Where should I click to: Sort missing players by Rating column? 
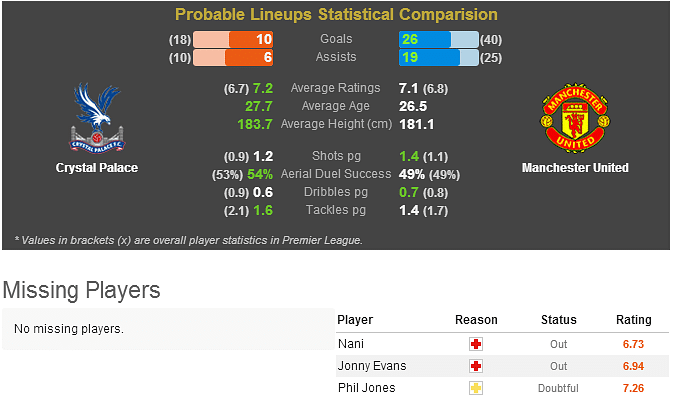(x=634, y=320)
